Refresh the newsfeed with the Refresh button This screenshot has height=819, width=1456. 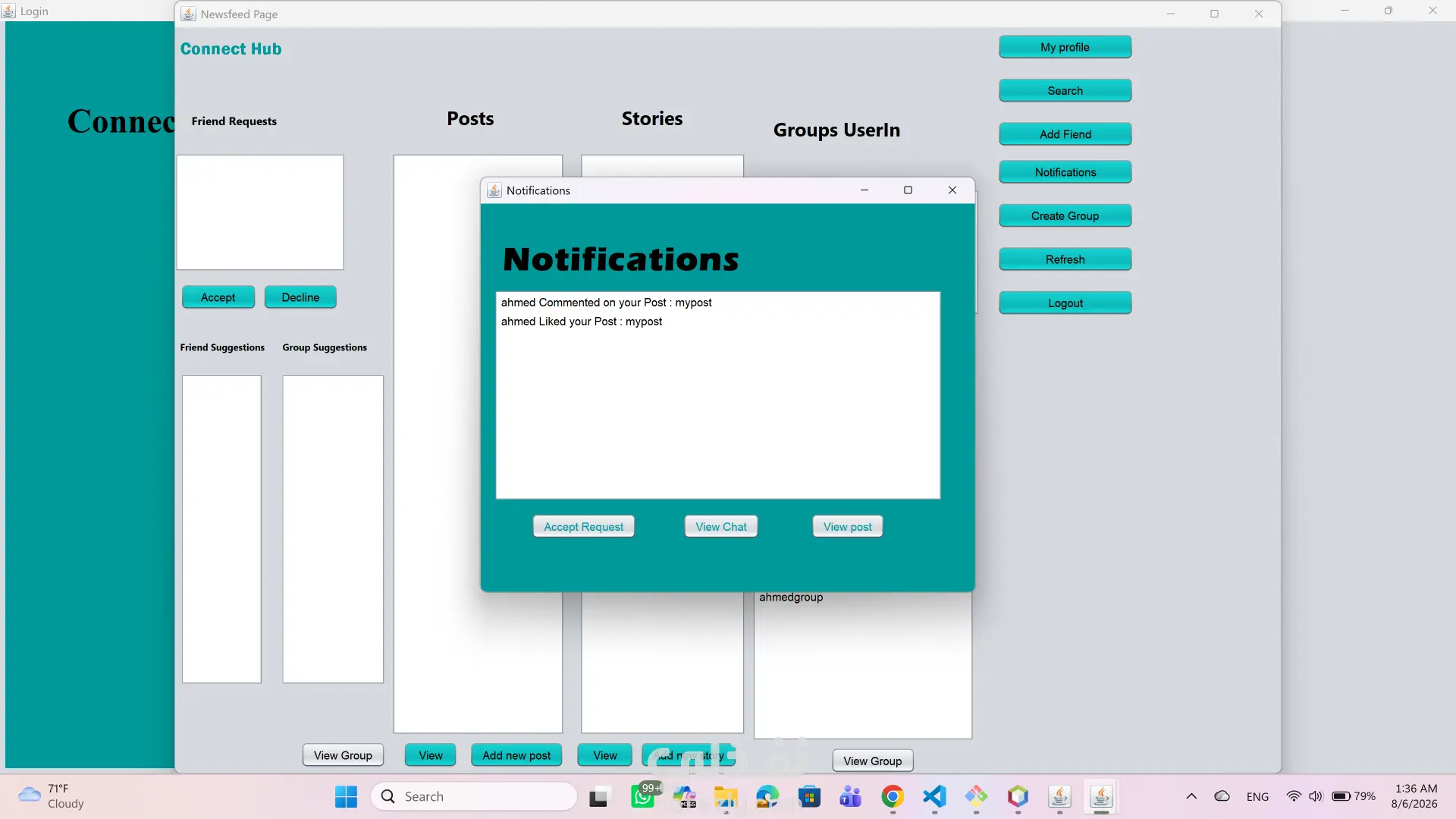[1065, 259]
